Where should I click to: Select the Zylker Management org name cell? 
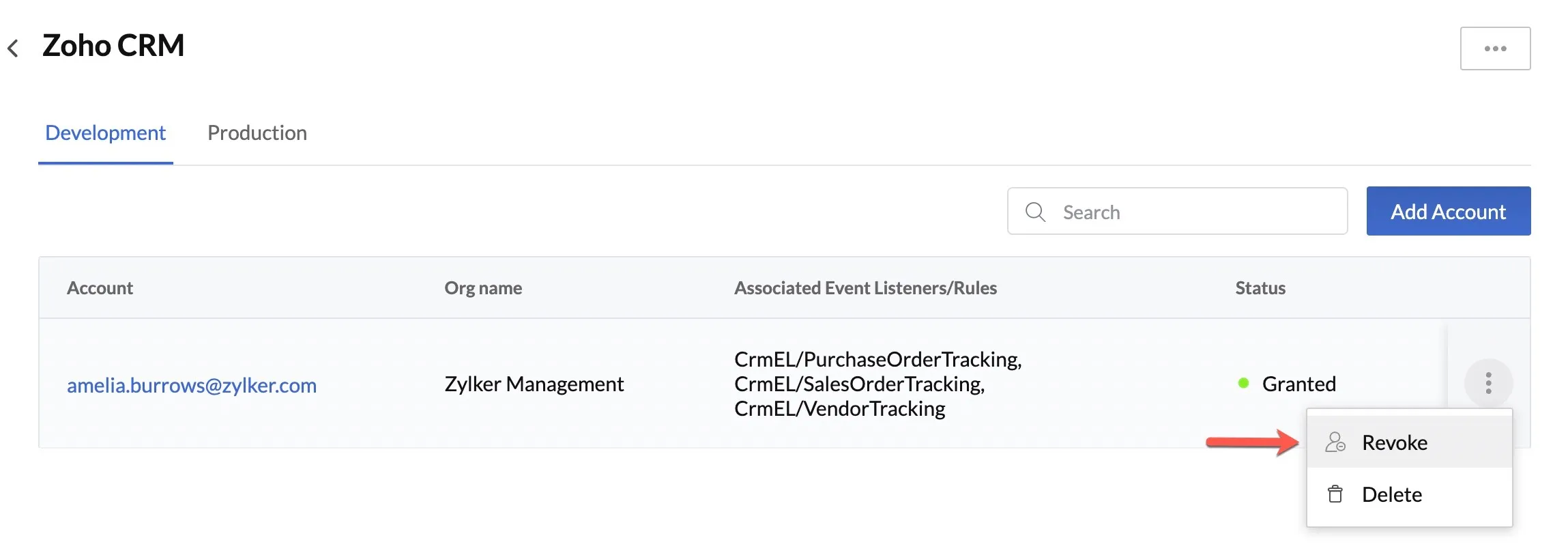click(534, 384)
